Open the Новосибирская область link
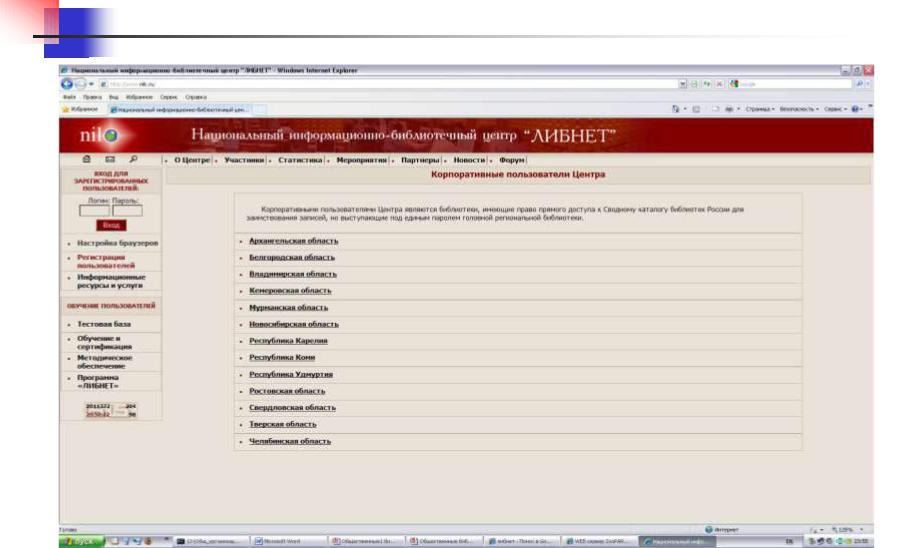 click(293, 324)
